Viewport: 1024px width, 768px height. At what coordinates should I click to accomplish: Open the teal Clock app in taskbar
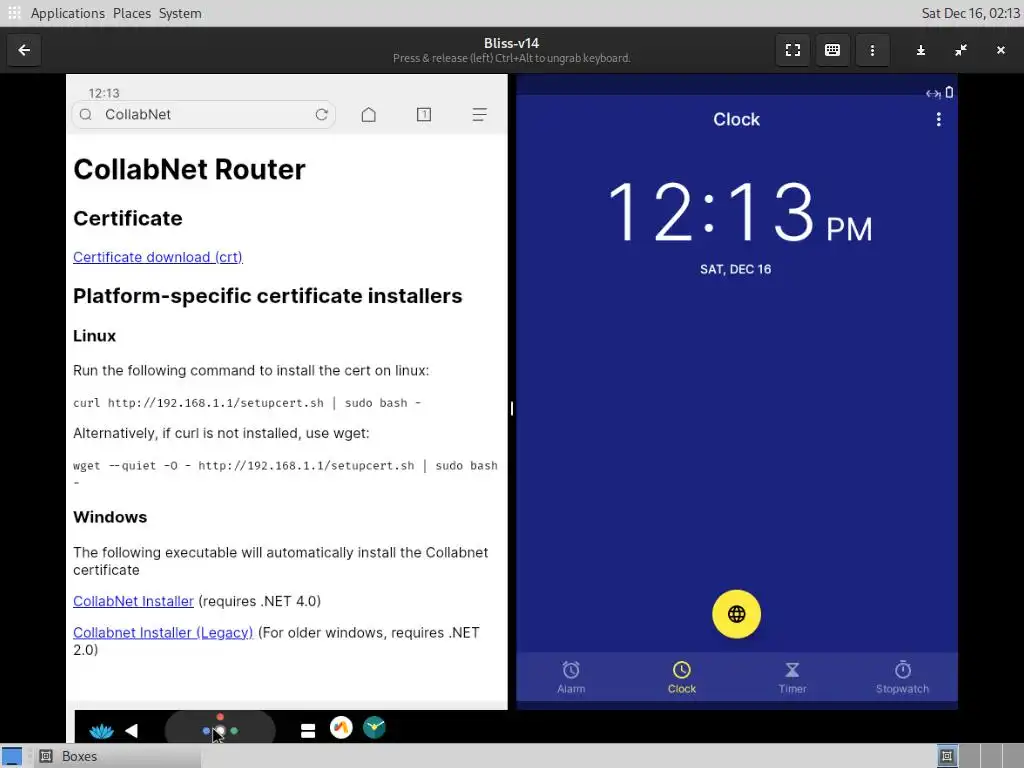[x=374, y=728]
